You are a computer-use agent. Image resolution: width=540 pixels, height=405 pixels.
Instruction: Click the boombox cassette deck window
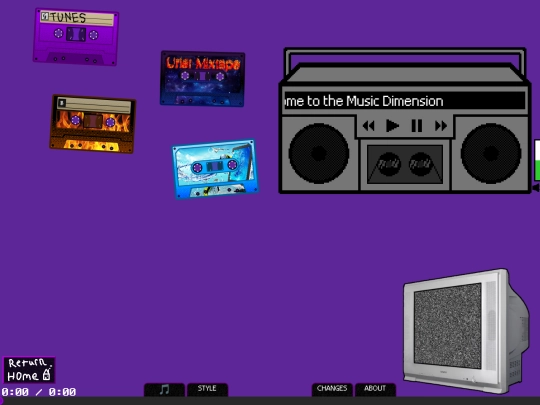pyautogui.click(x=405, y=164)
